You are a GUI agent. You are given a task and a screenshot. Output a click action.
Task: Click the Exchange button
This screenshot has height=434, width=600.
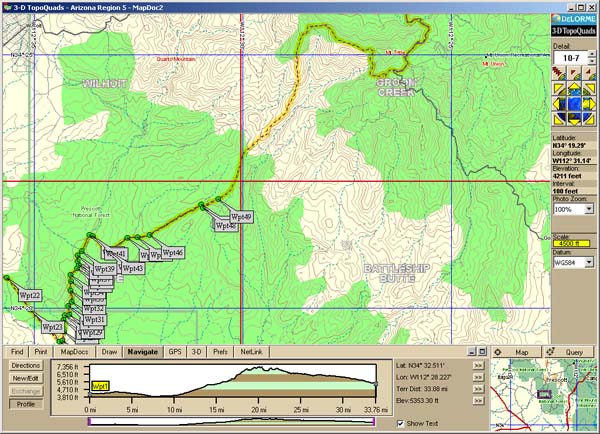(26, 391)
